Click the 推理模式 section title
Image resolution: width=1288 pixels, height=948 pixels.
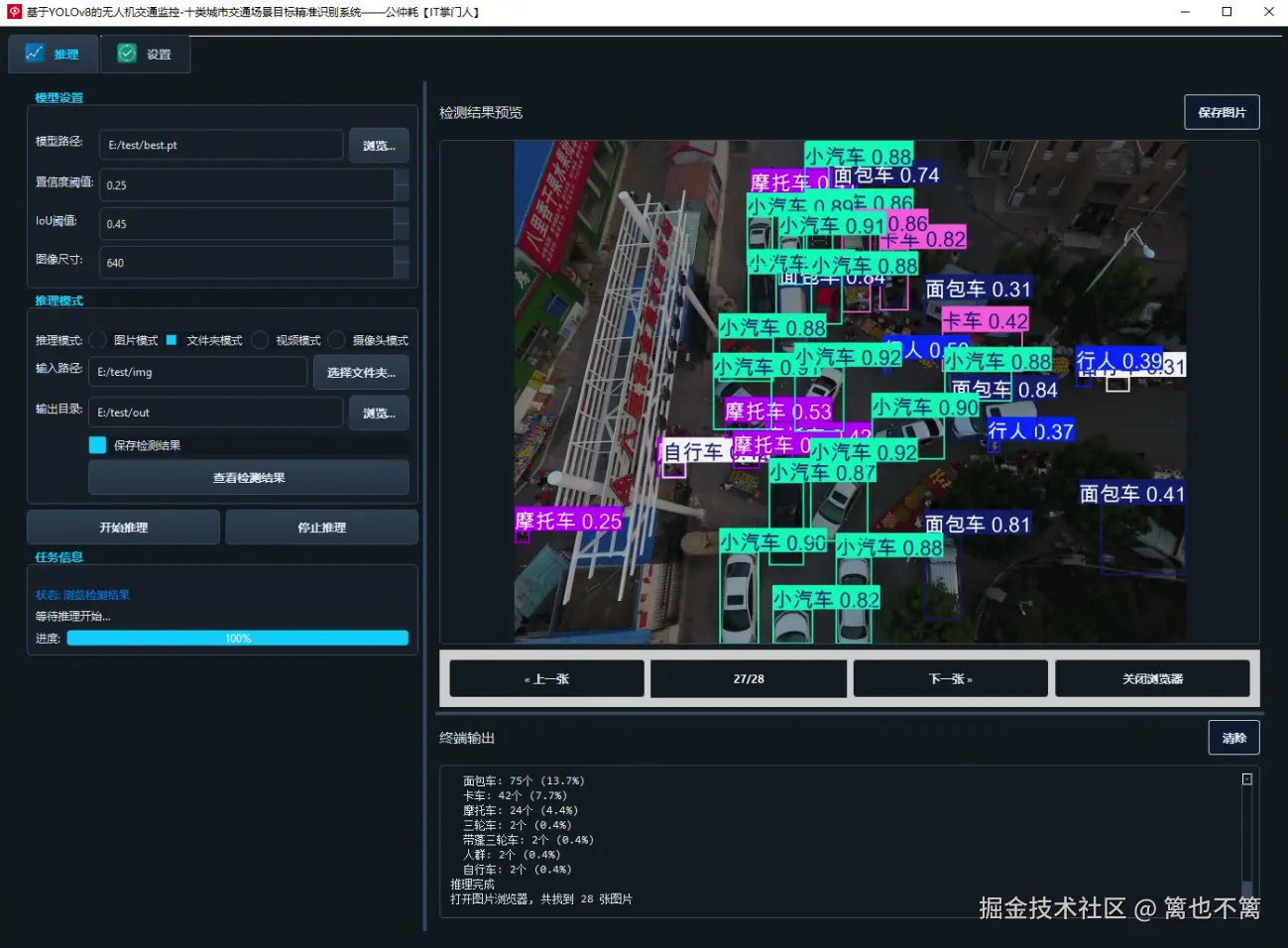pos(59,300)
